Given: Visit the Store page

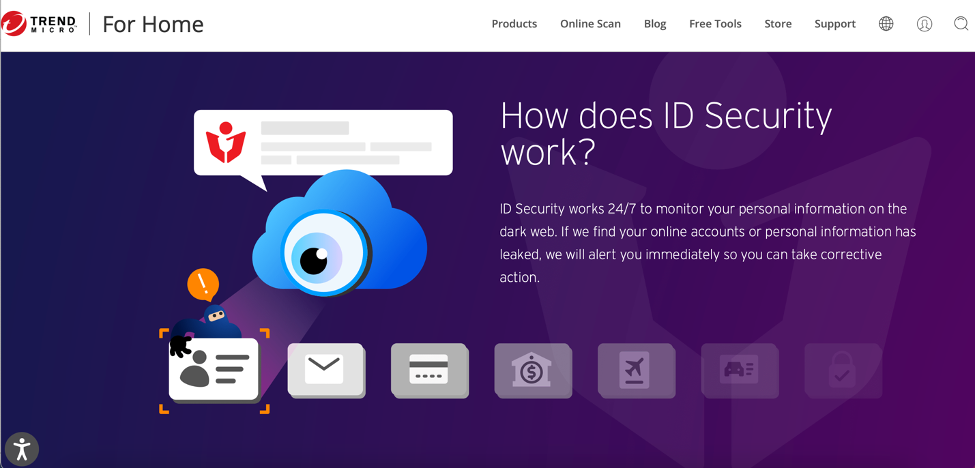Looking at the screenshot, I should point(778,24).
